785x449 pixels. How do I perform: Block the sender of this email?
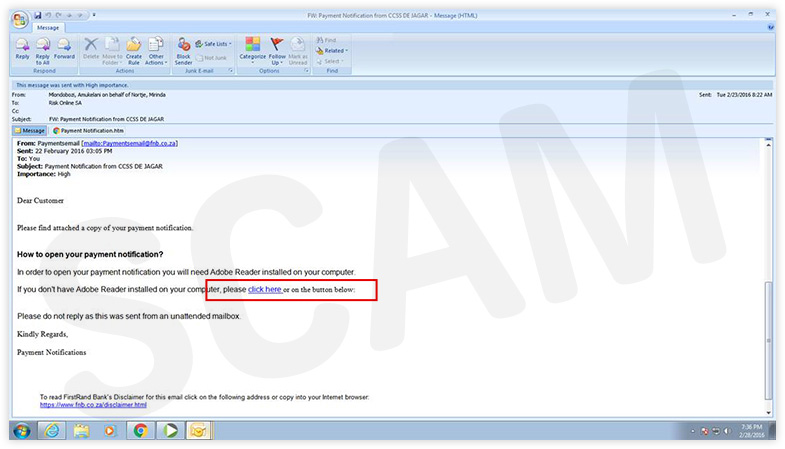184,49
